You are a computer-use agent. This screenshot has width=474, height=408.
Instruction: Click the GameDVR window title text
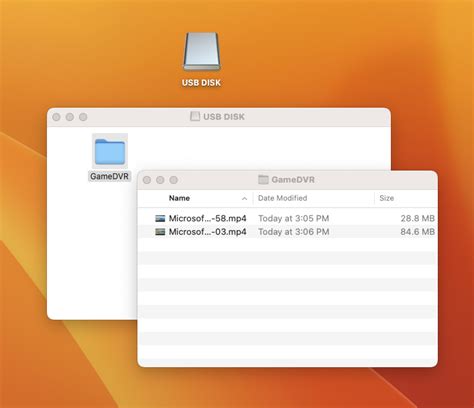click(x=293, y=180)
